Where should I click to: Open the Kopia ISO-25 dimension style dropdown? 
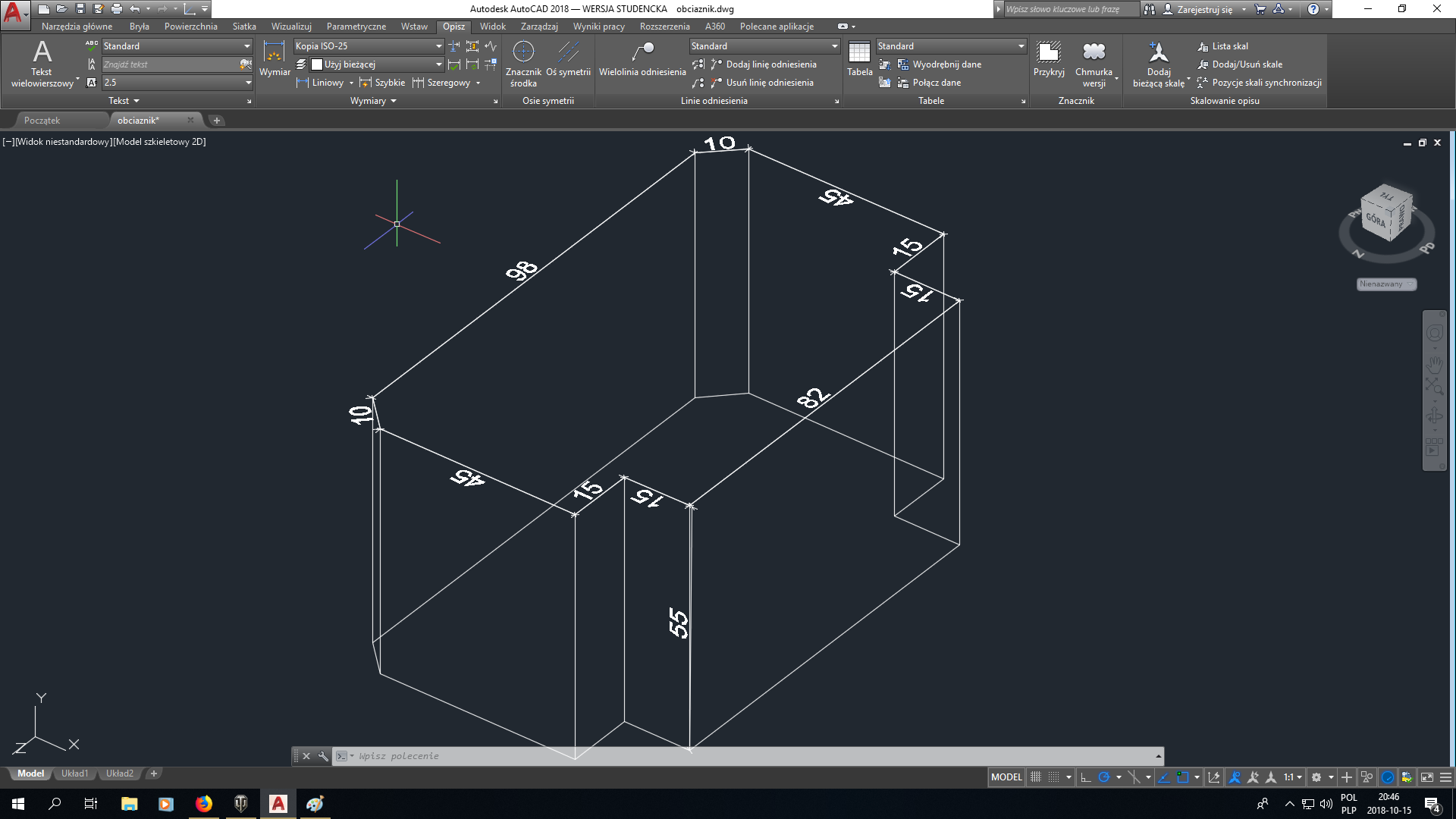point(438,46)
